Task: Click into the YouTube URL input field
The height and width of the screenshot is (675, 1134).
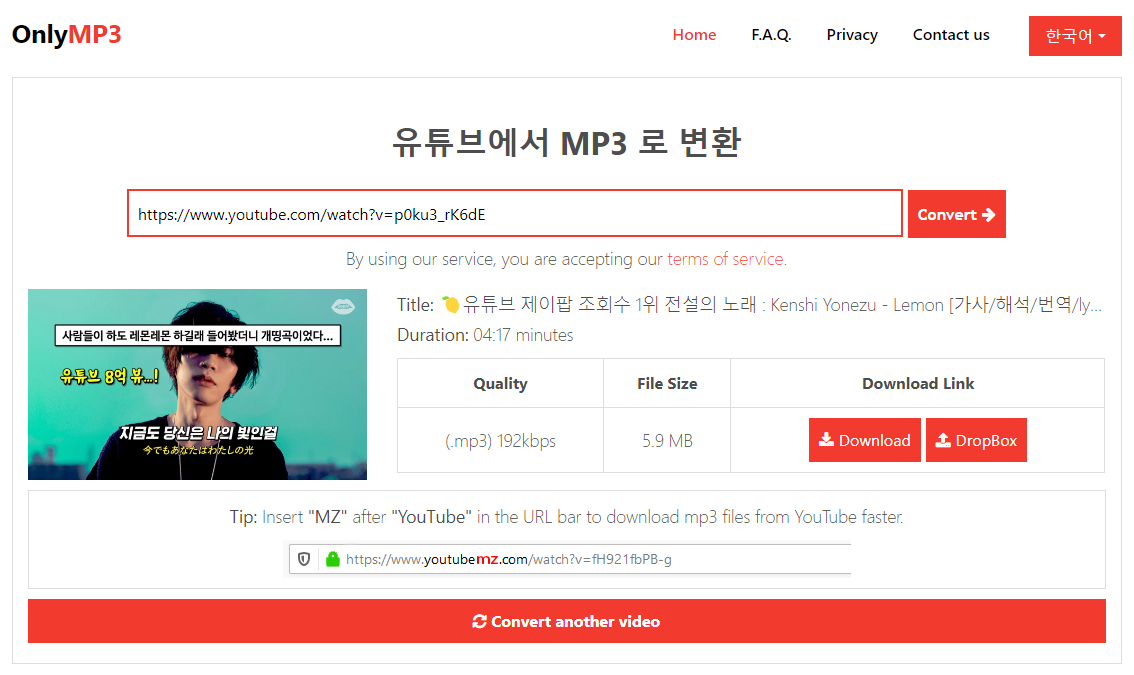Action: point(515,213)
